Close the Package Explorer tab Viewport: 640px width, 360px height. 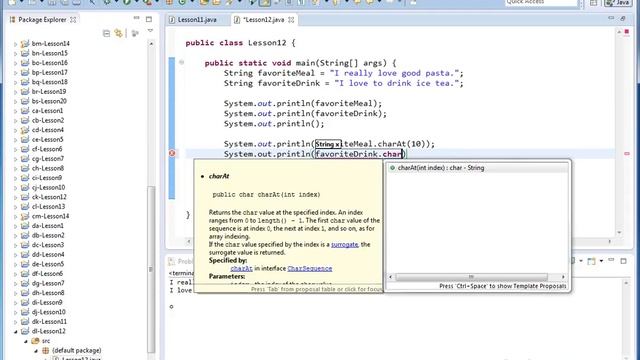(x=73, y=20)
